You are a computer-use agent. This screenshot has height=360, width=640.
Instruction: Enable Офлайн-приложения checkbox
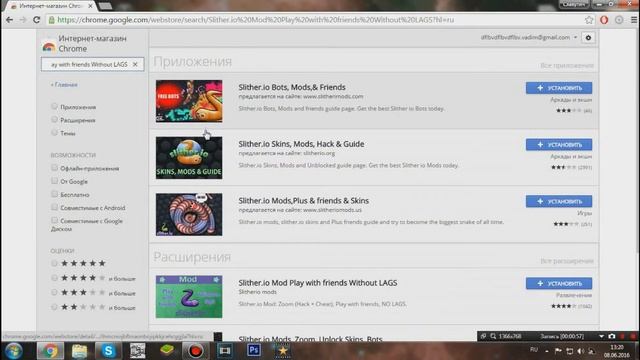click(x=54, y=168)
